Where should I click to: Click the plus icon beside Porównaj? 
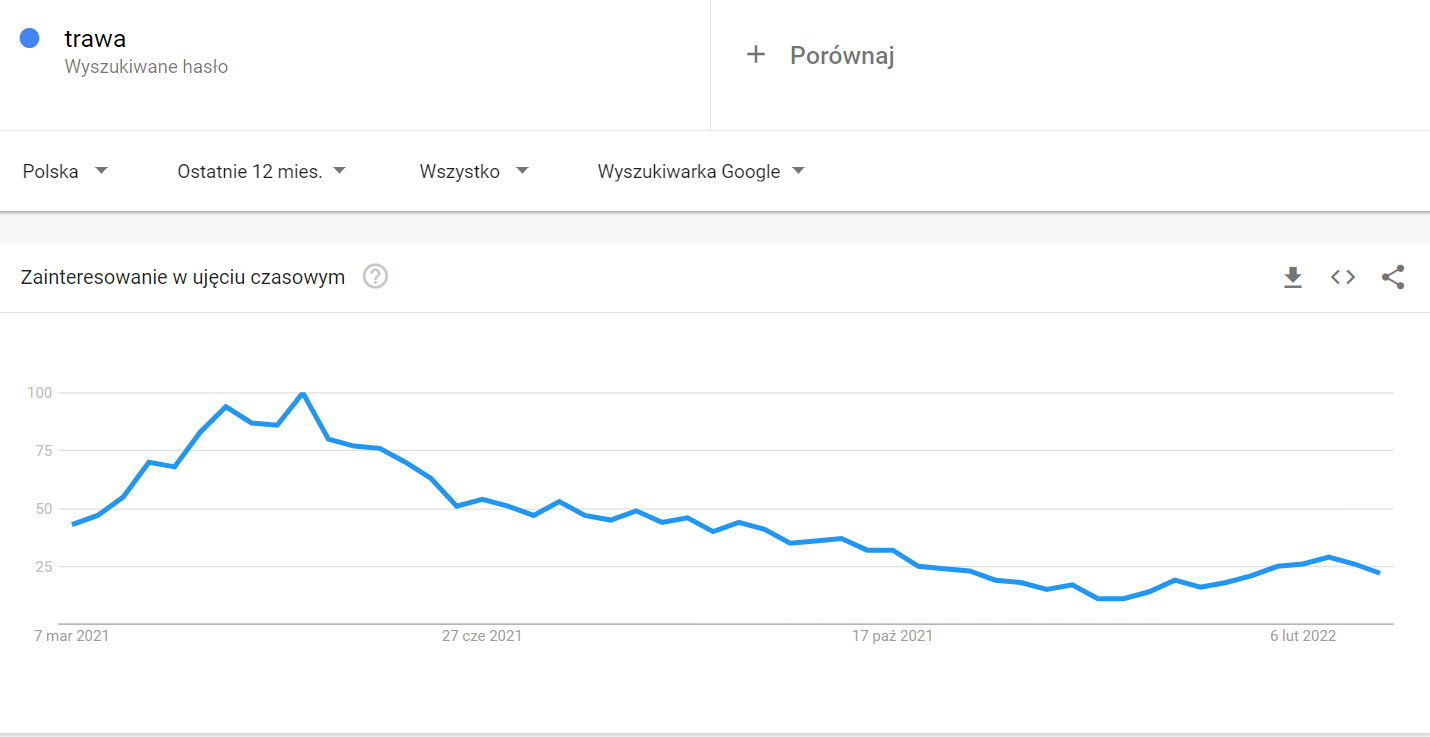[x=756, y=55]
